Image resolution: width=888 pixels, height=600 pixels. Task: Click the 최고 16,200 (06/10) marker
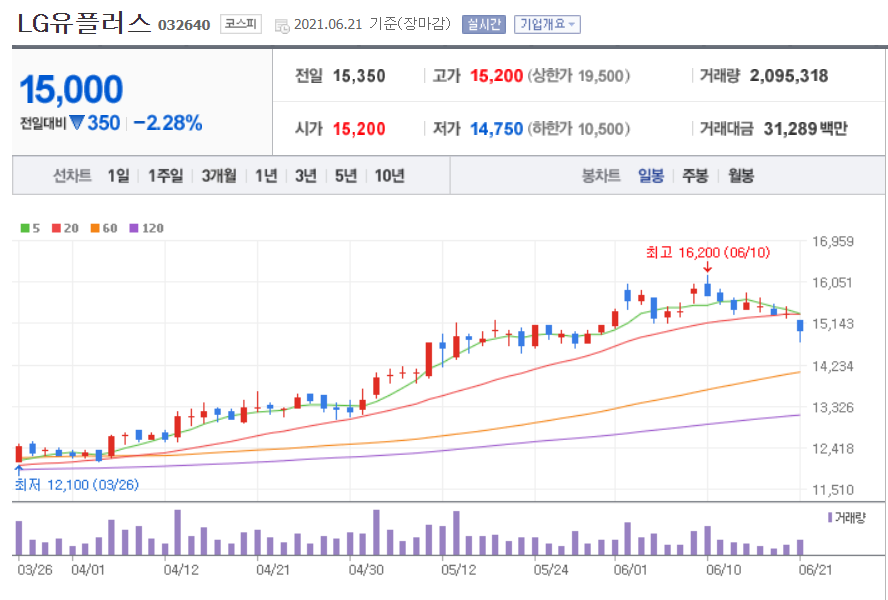click(708, 252)
